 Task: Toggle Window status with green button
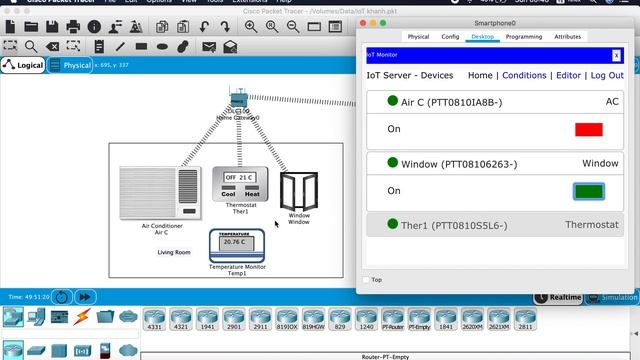click(x=589, y=191)
